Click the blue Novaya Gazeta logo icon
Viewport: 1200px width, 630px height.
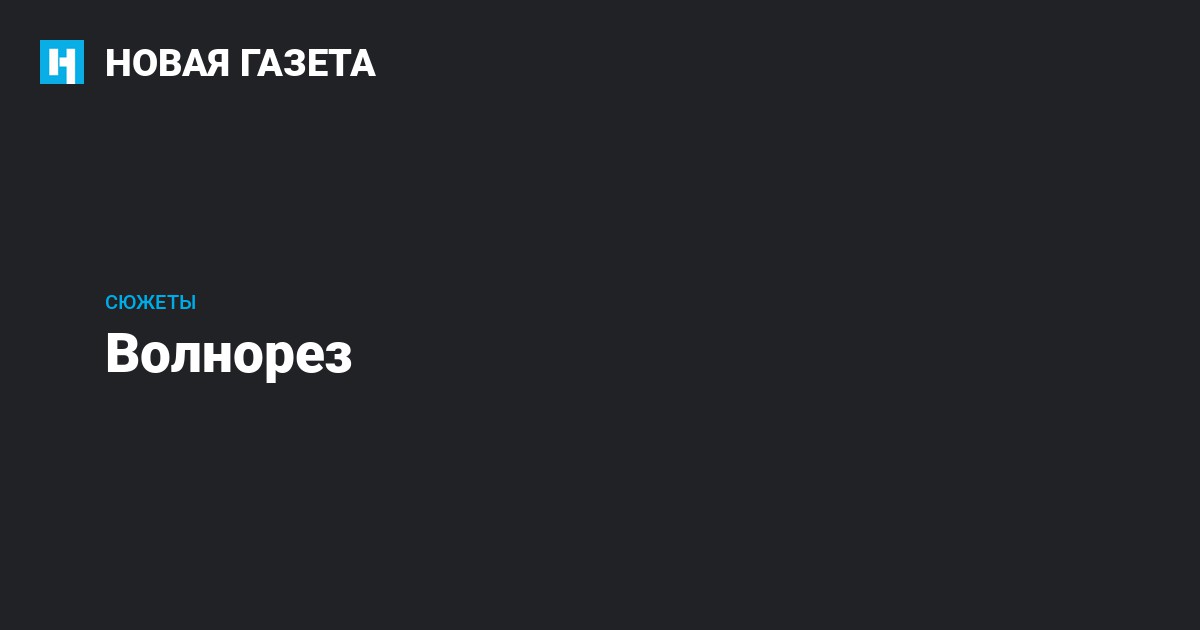[x=62, y=62]
